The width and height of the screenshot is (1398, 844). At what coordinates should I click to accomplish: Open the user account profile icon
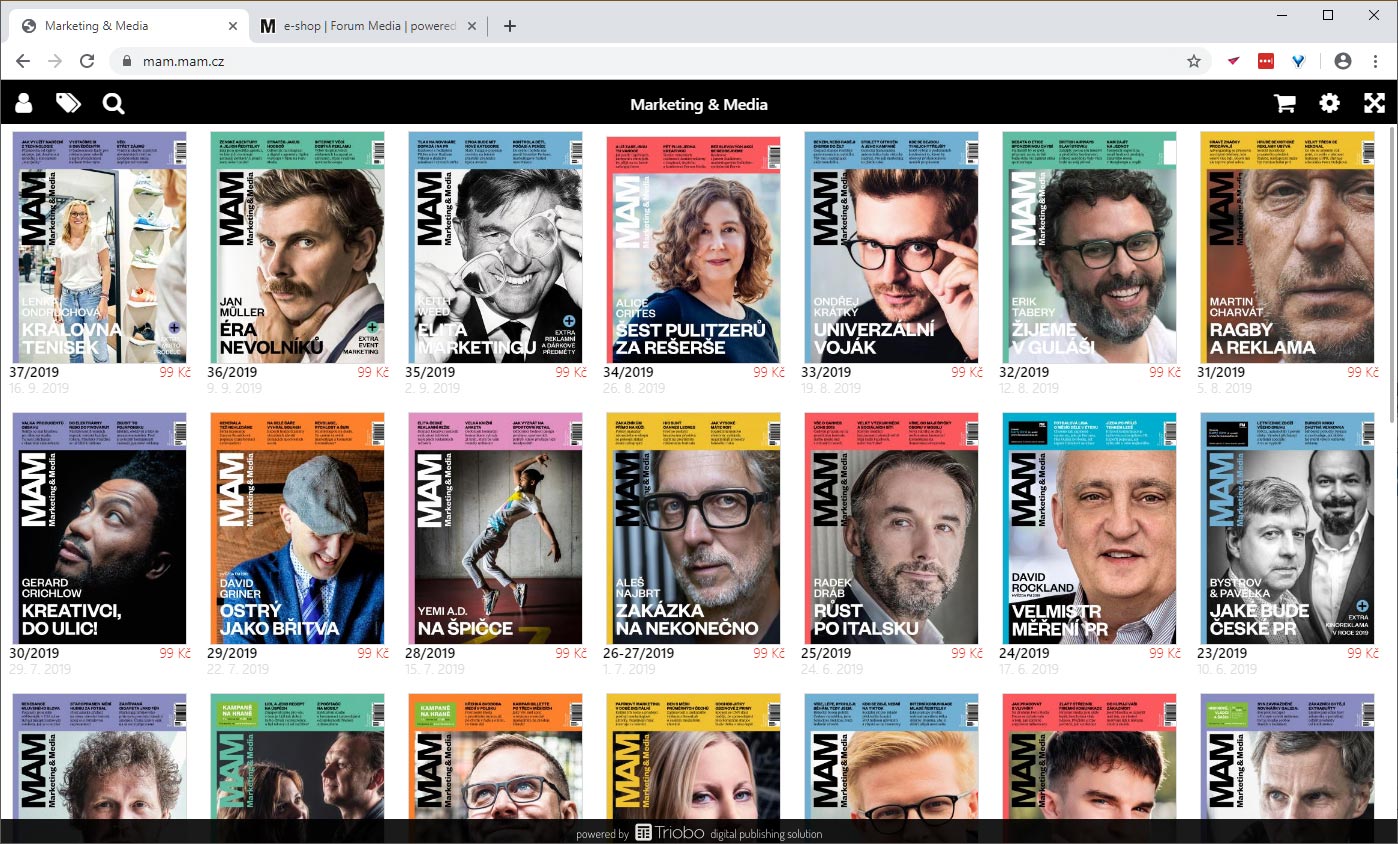24,103
